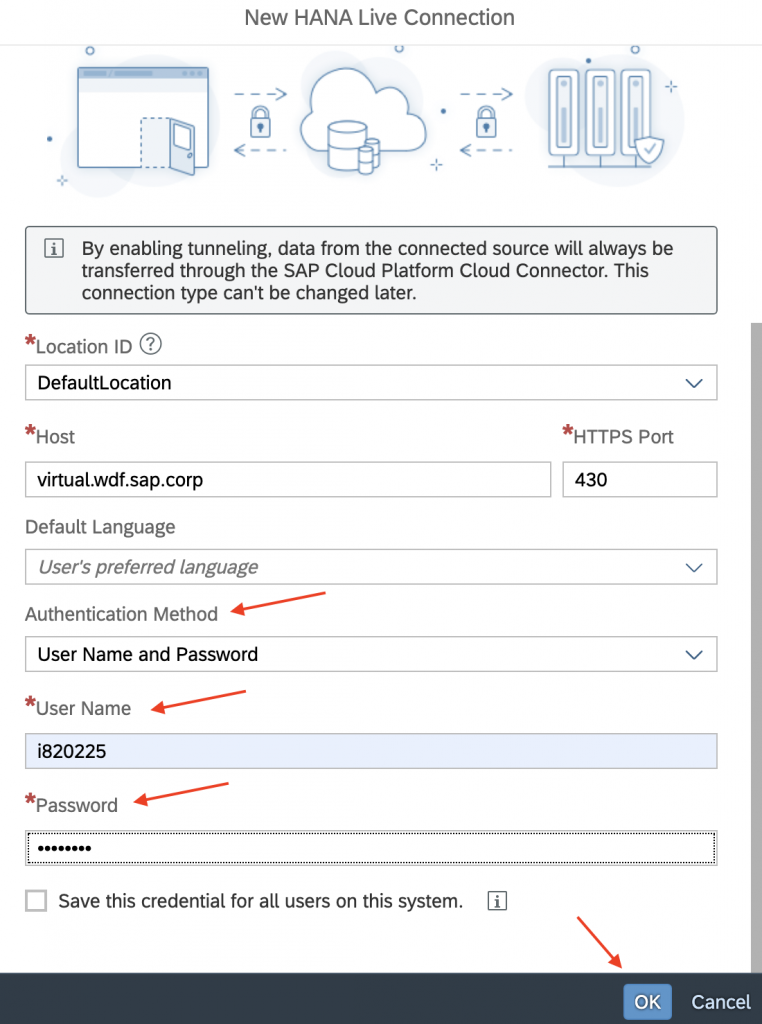Click the HTTPS Port field showing 430

pos(640,479)
